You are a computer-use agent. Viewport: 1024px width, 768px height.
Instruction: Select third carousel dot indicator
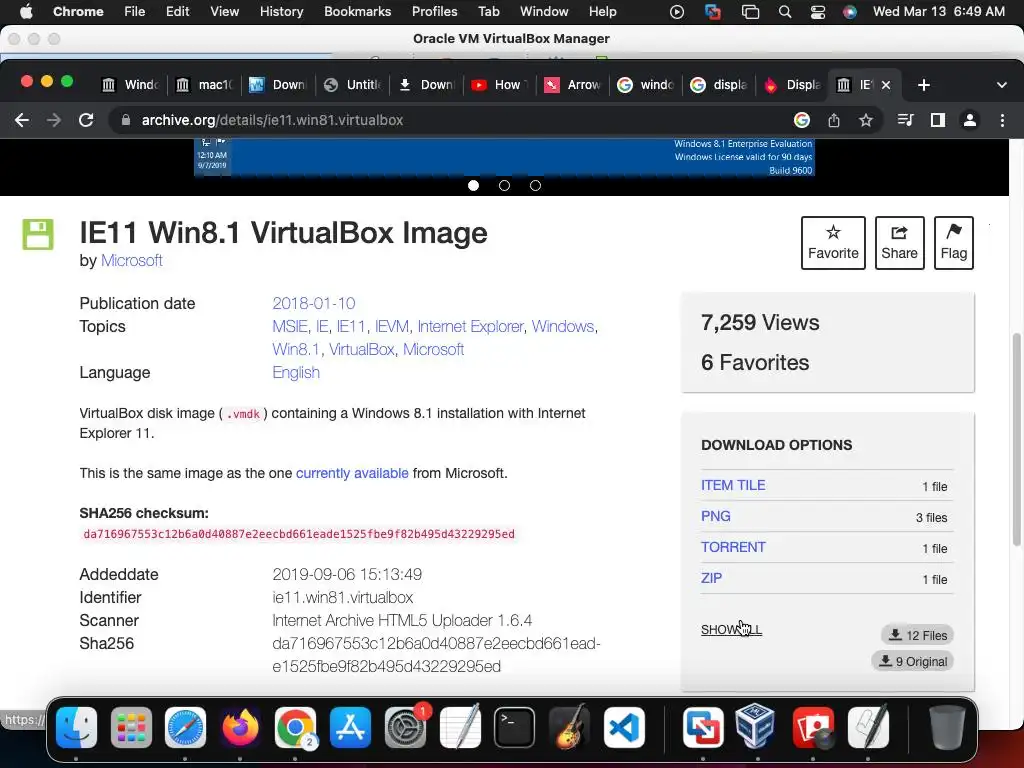click(x=535, y=185)
